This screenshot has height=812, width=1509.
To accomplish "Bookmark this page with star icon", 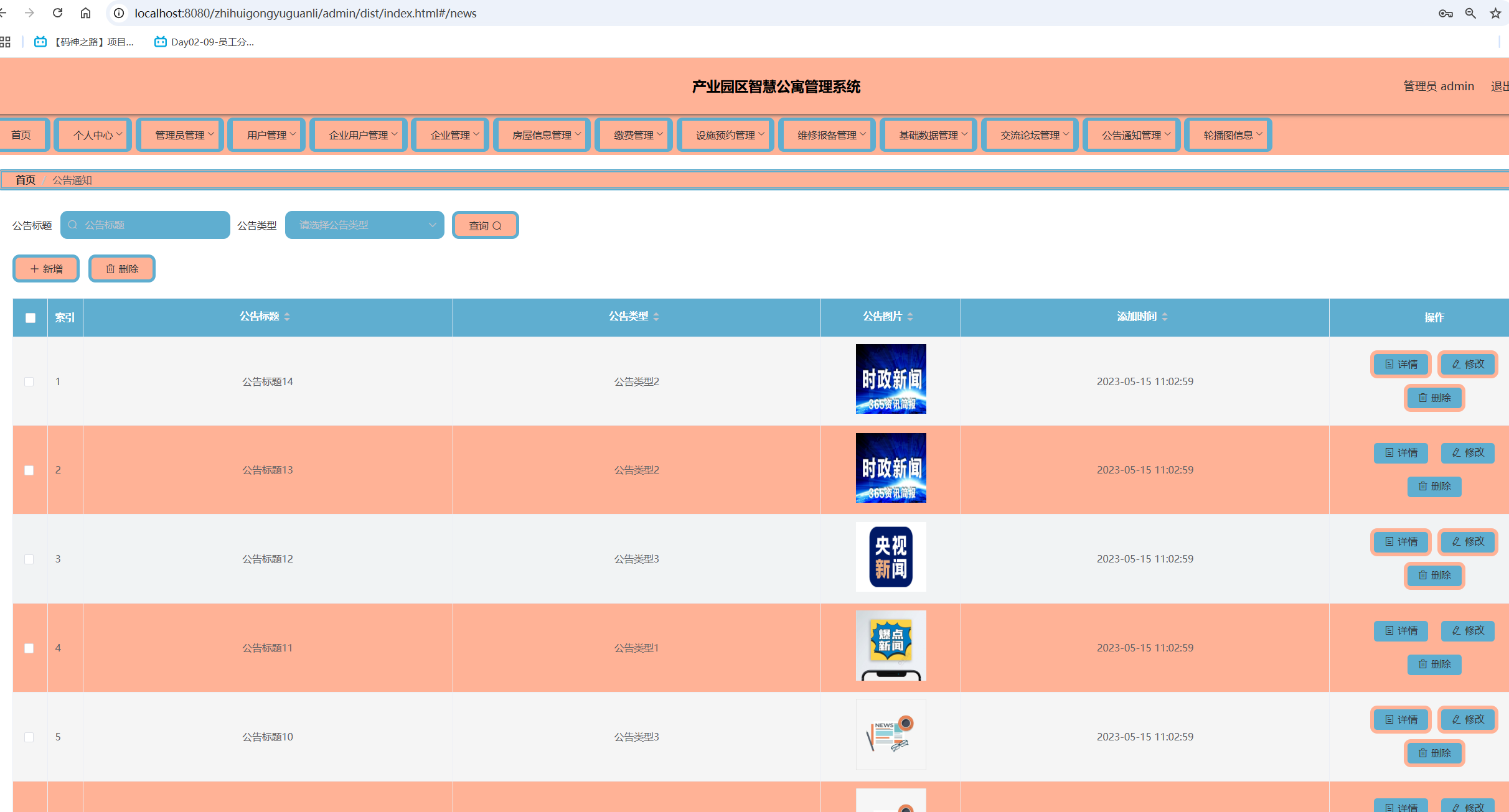I will [1495, 13].
